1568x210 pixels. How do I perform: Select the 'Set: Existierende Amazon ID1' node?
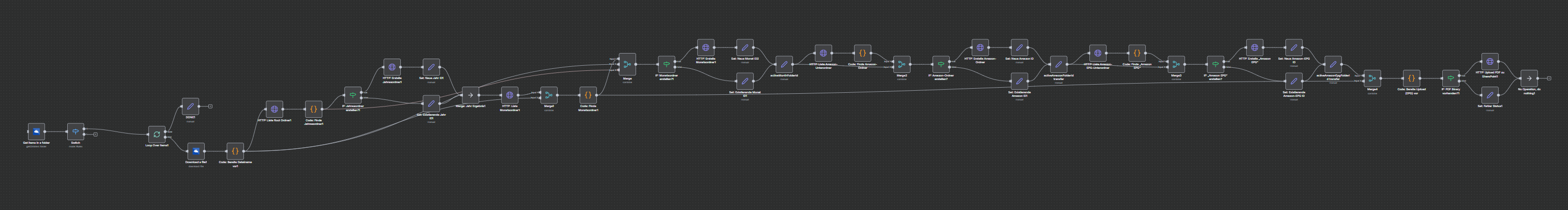click(x=1019, y=81)
